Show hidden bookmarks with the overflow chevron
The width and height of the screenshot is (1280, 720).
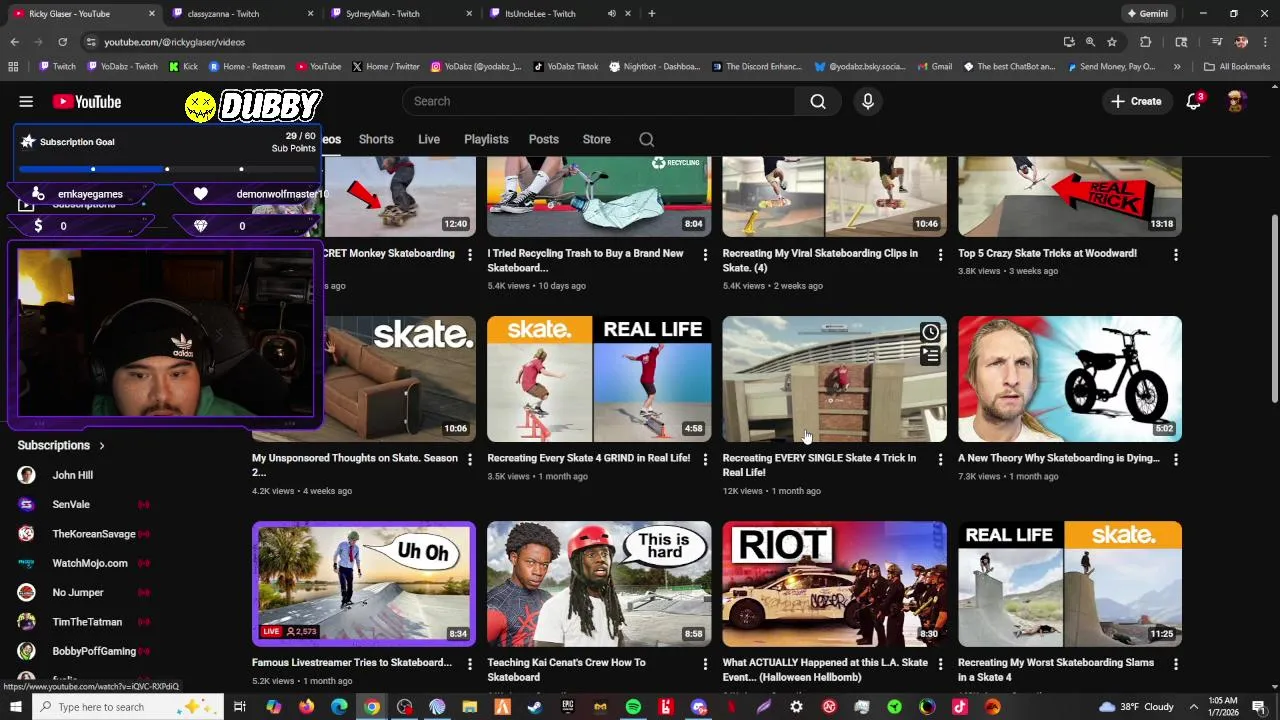coord(1177,67)
